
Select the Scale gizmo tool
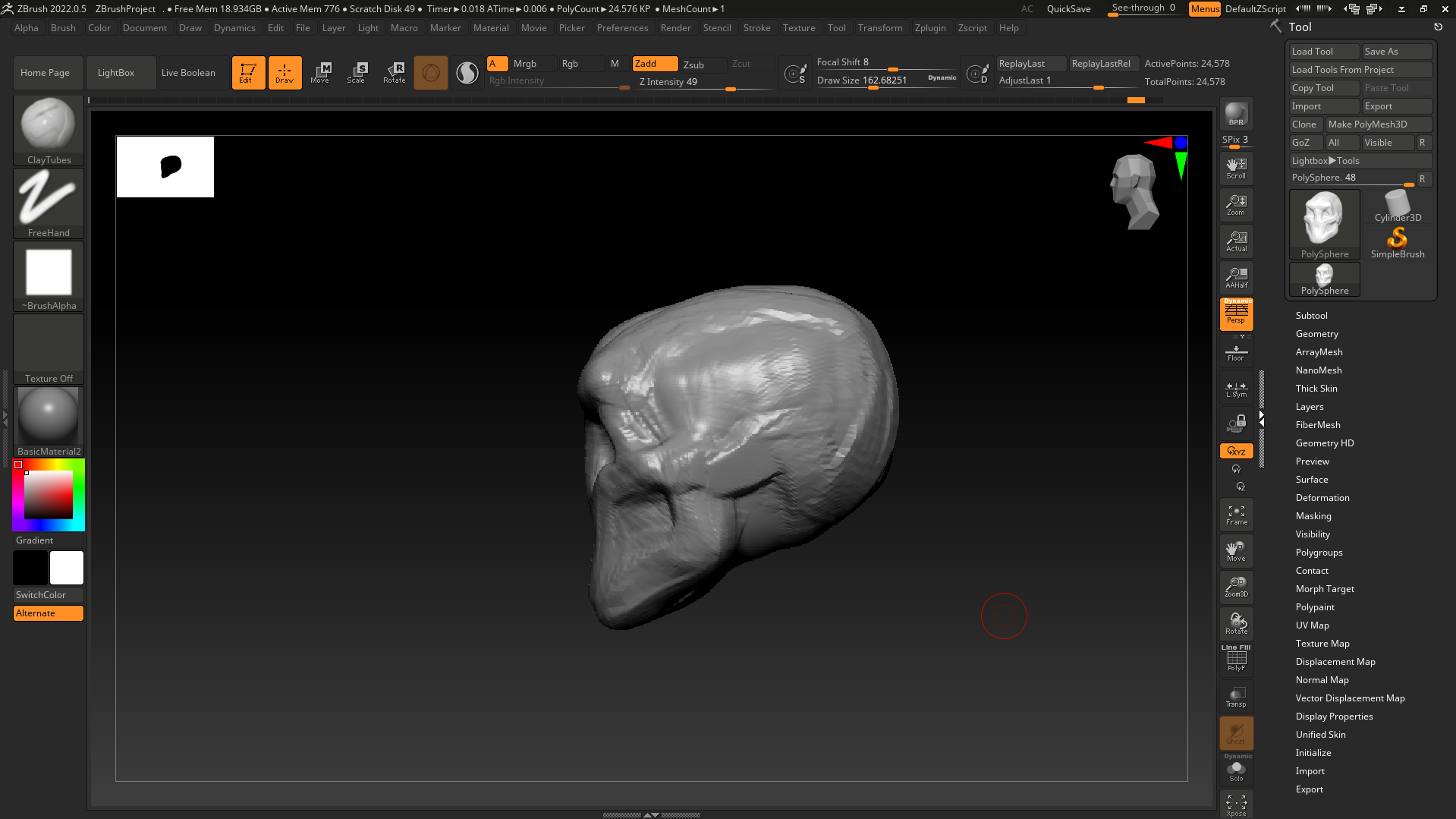coord(356,73)
